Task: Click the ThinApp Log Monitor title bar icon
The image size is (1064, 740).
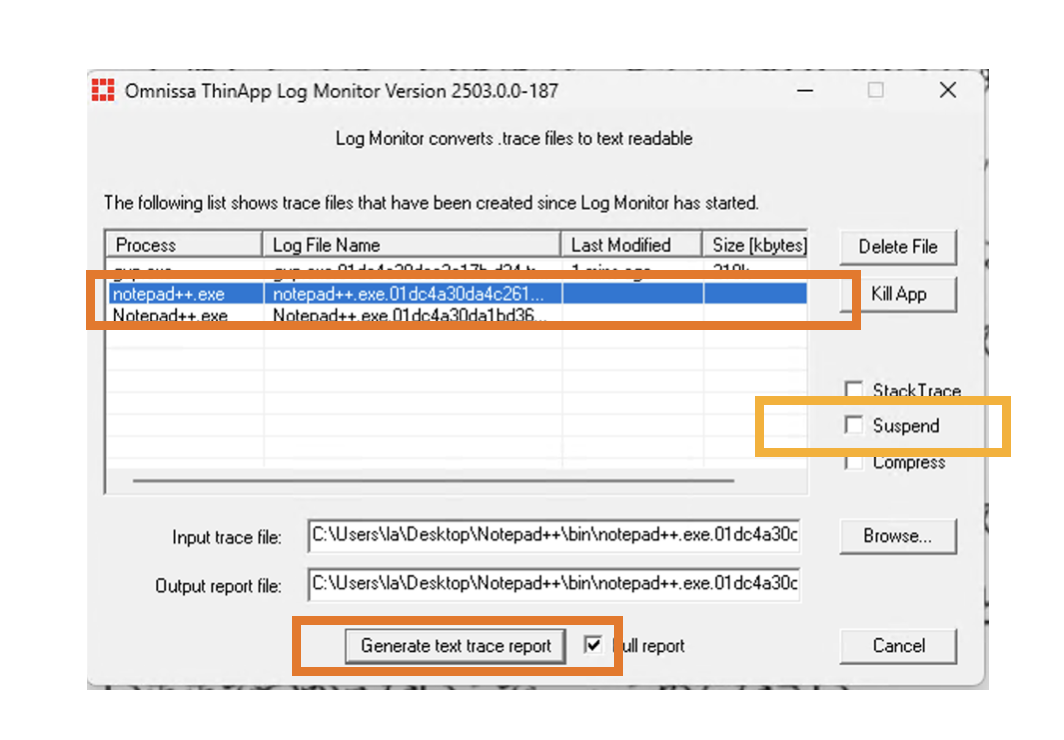Action: tap(102, 90)
